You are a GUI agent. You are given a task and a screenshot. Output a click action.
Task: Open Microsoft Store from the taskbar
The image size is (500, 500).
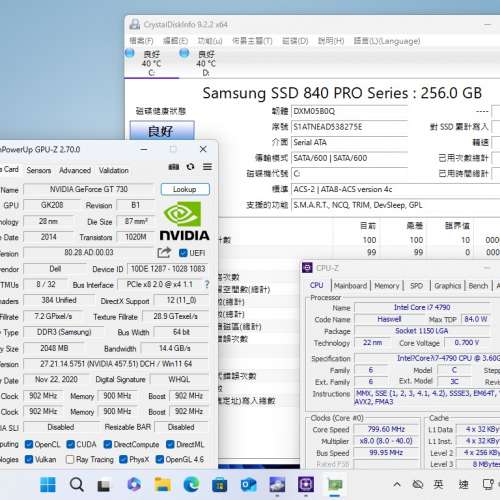point(219,485)
